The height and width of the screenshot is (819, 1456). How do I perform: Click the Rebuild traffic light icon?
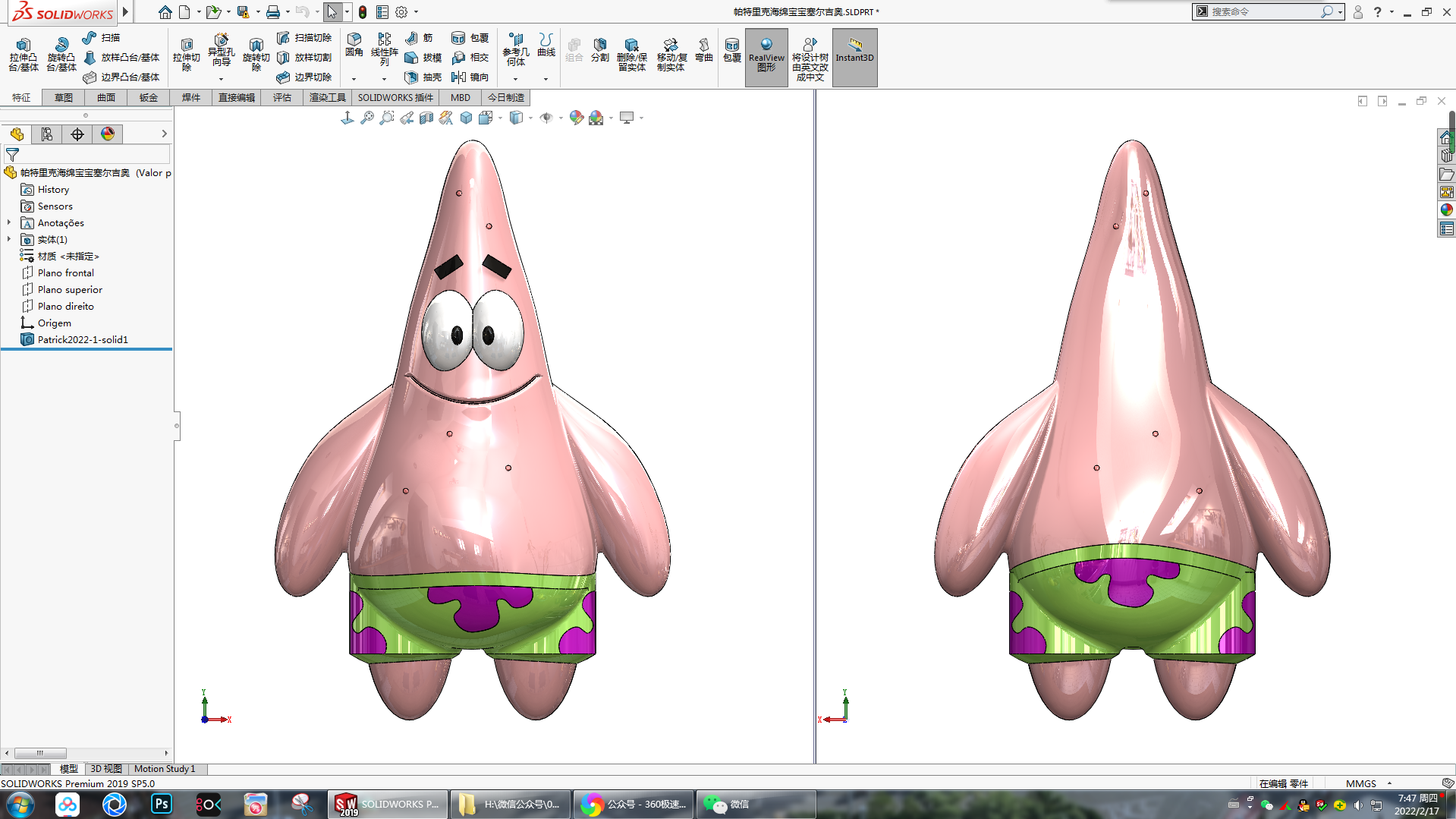coord(363,12)
